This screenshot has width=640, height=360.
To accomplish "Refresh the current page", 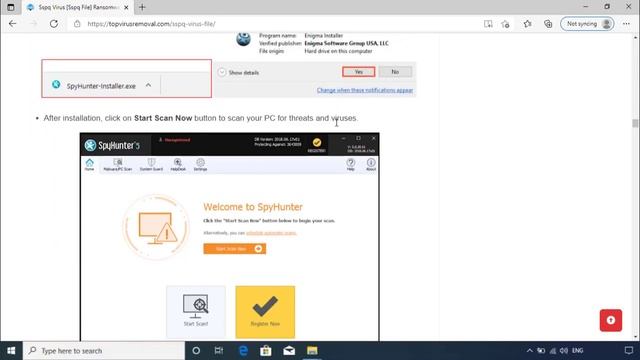I will point(54,24).
